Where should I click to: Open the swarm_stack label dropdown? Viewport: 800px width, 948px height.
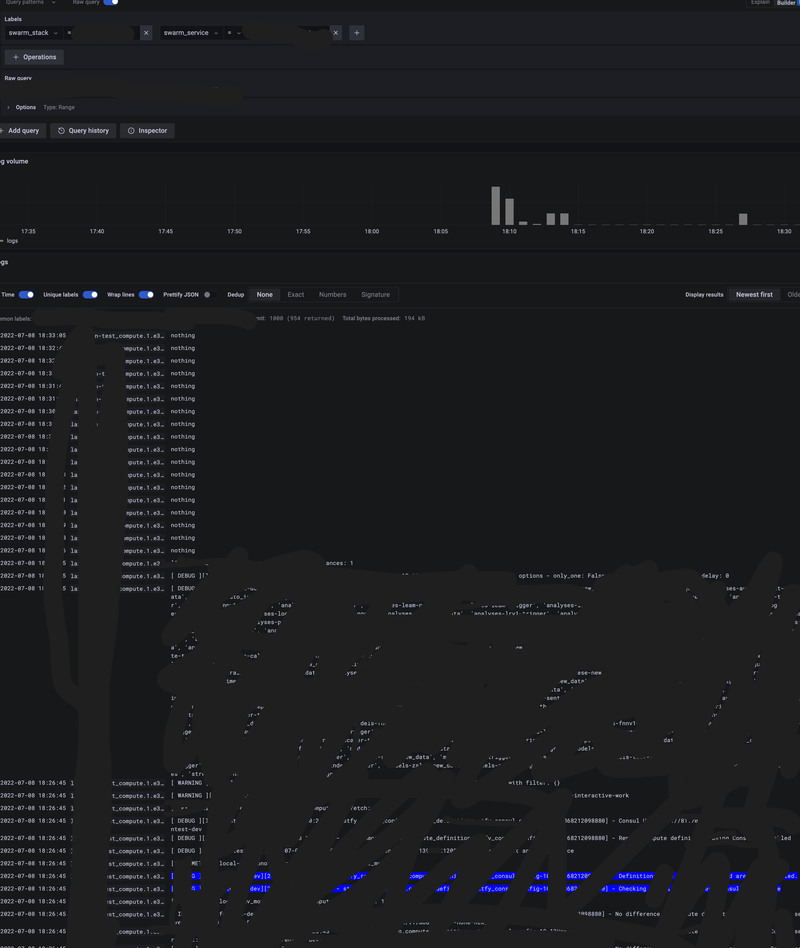pos(33,33)
